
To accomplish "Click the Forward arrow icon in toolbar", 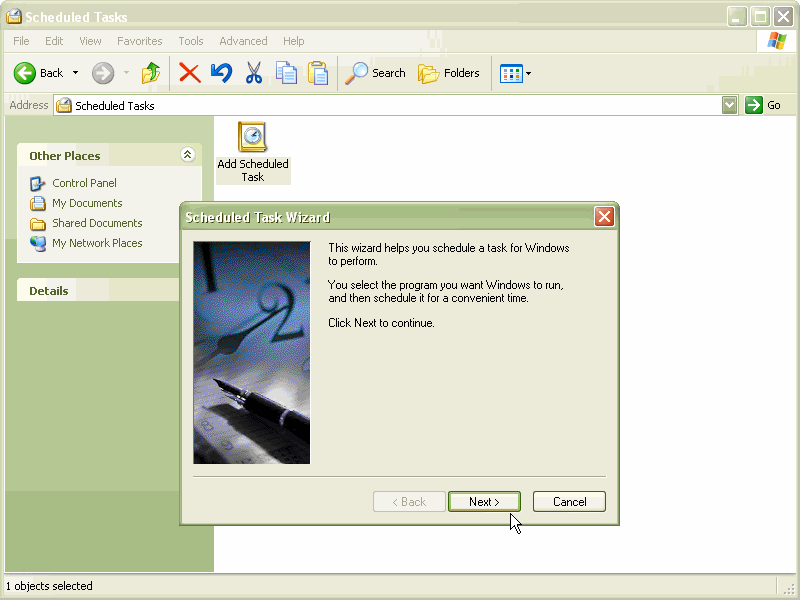I will (103, 73).
